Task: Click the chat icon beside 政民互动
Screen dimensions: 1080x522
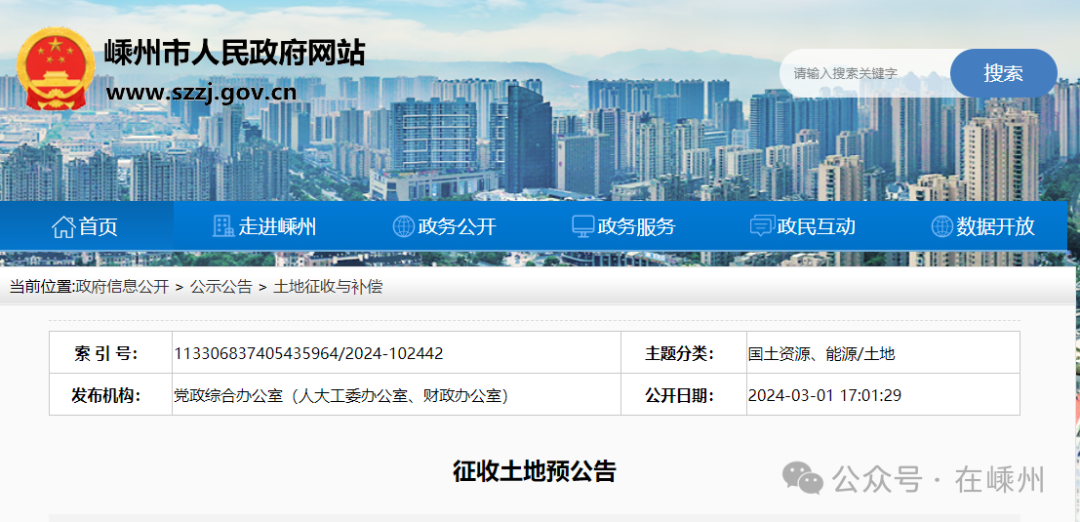Action: point(762,226)
